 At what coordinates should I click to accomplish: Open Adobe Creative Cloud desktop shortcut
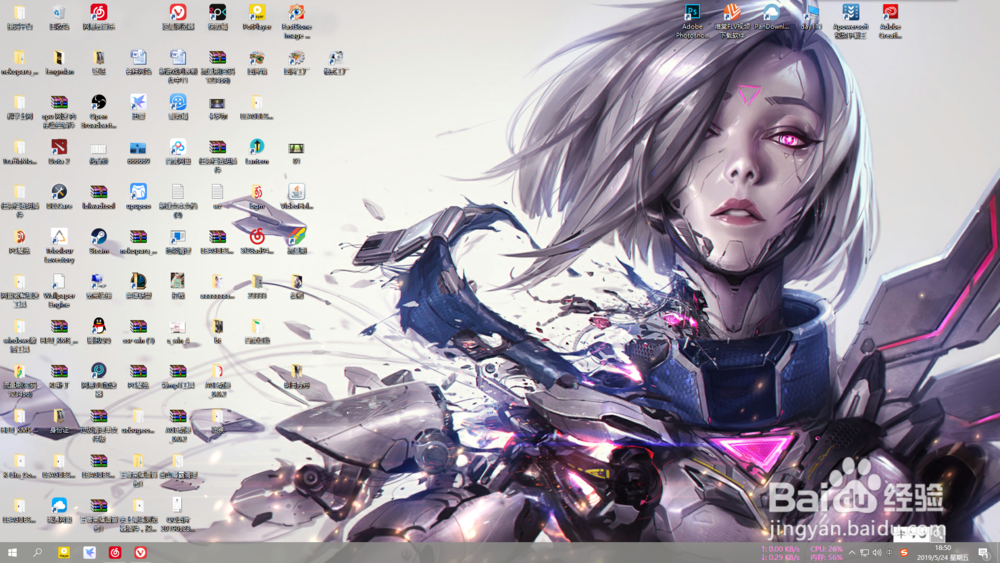pos(890,21)
